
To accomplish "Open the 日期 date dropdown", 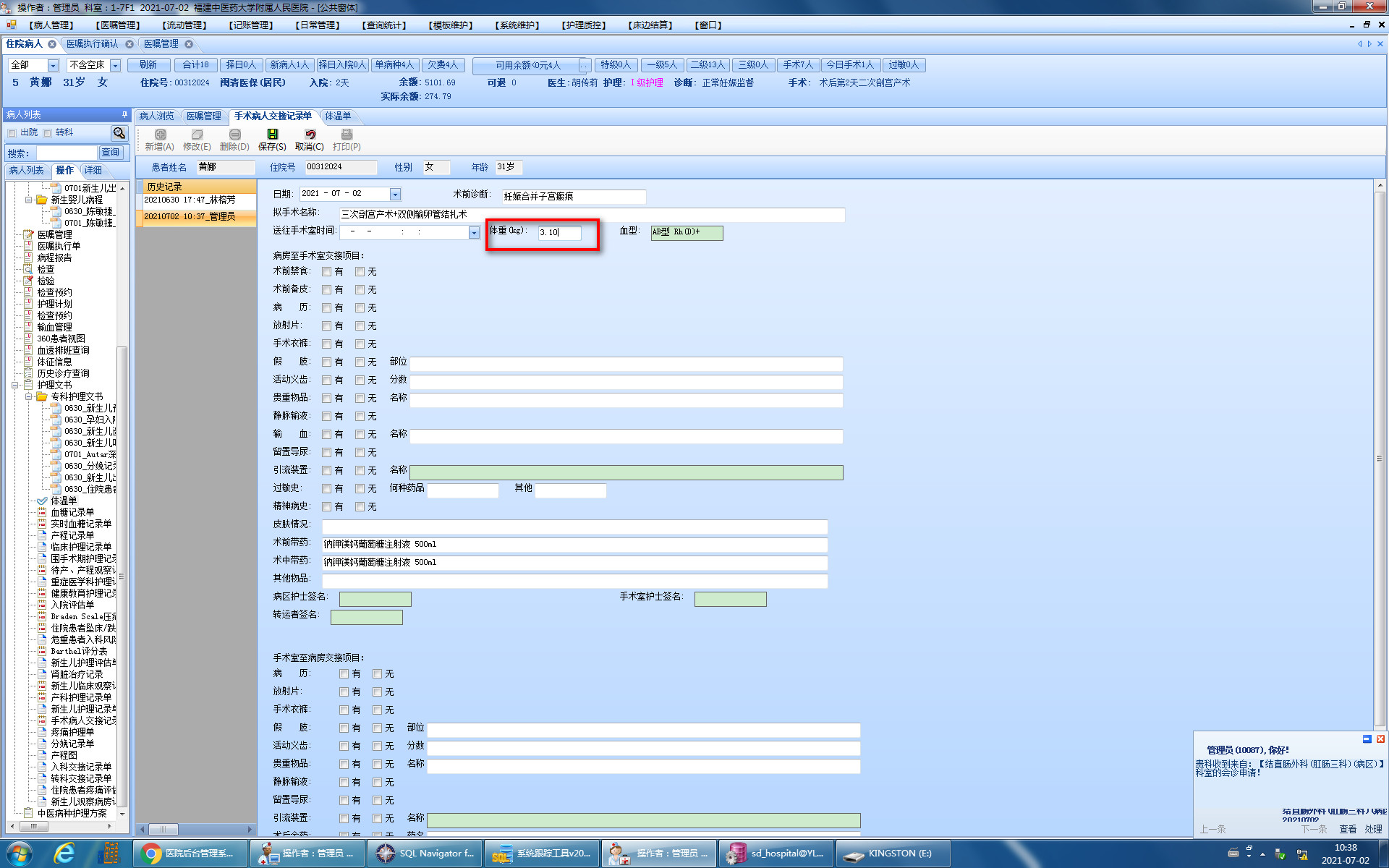I will [395, 194].
